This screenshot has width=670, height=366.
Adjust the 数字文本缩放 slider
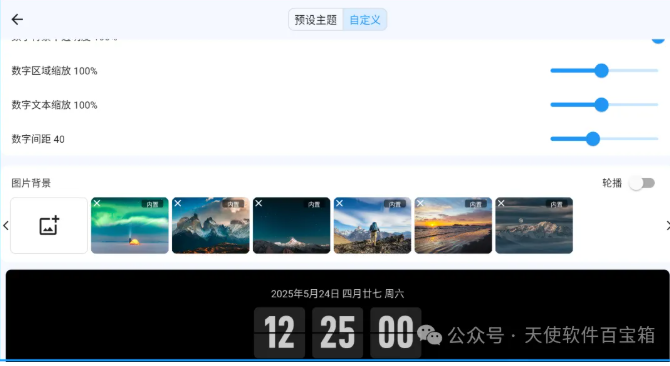(x=604, y=105)
